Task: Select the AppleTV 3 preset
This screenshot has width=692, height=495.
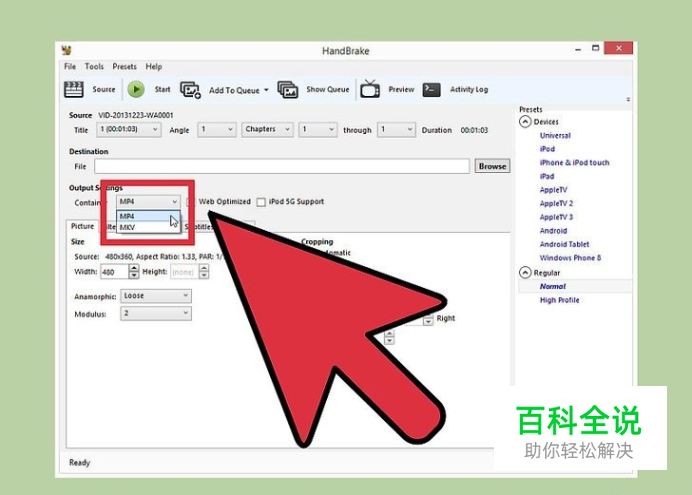Action: 556,218
